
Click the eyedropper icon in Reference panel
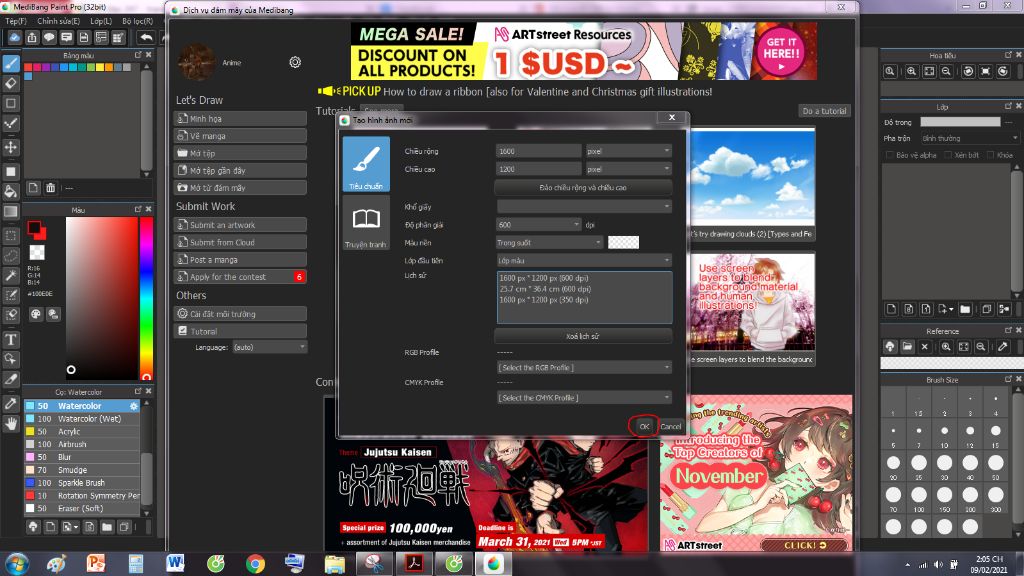point(1002,347)
